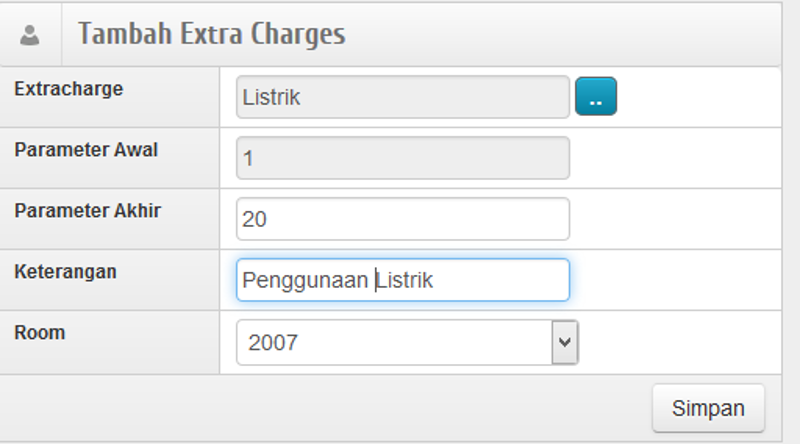Click the Keterangan label
Viewport: 800px width, 444px height.
pos(65,271)
